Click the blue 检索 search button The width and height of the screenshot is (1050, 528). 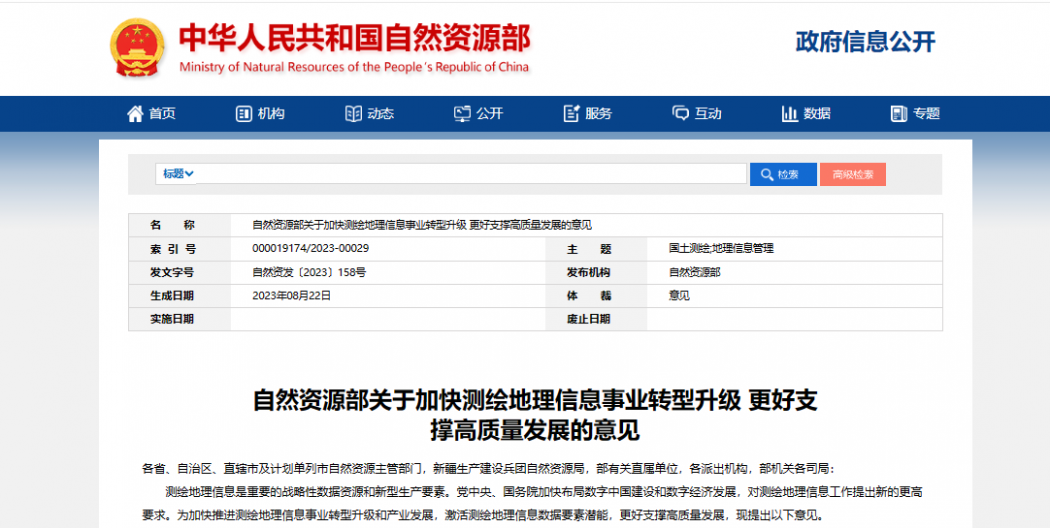(783, 174)
